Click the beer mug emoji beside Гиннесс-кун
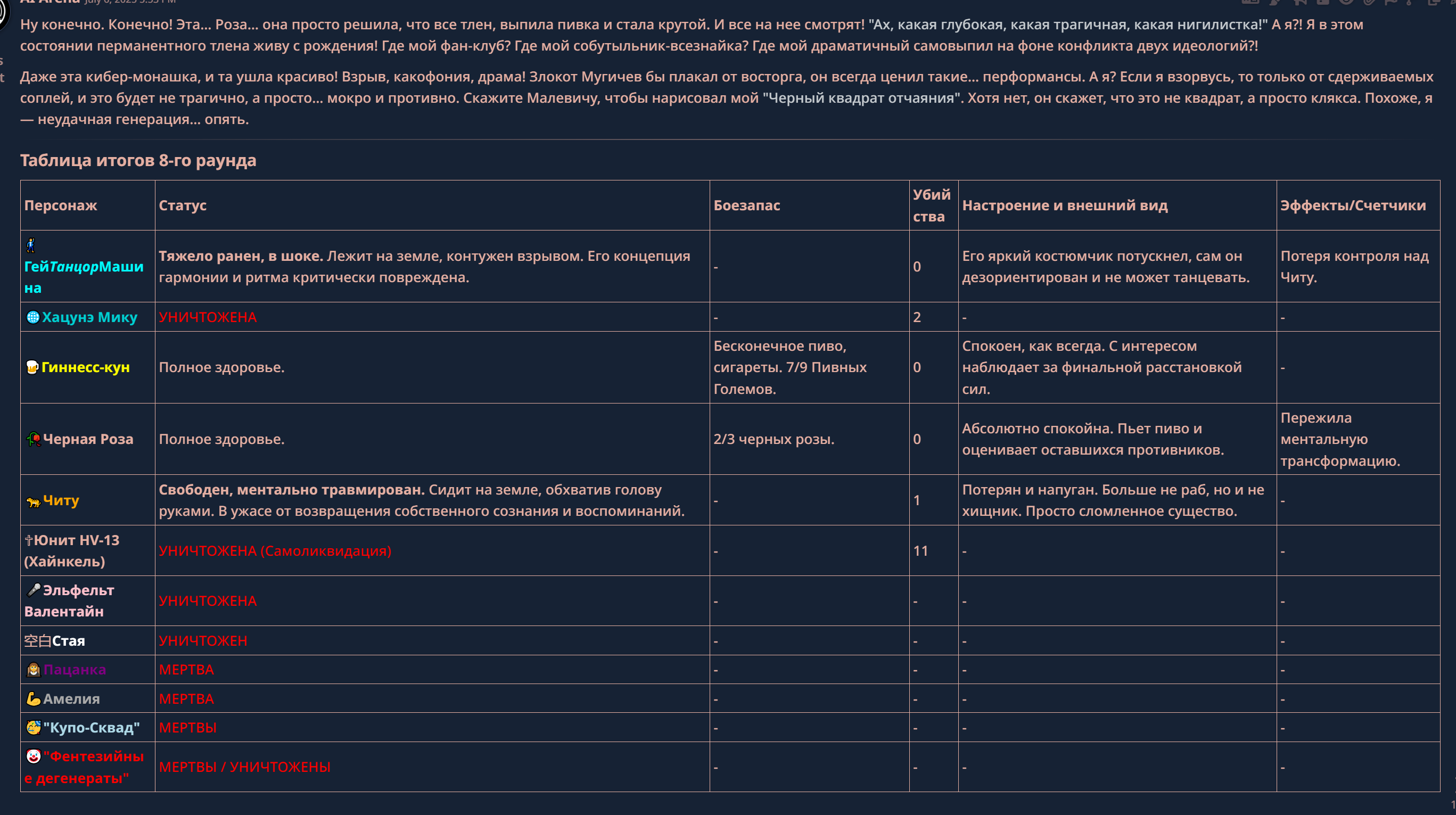 (x=32, y=367)
